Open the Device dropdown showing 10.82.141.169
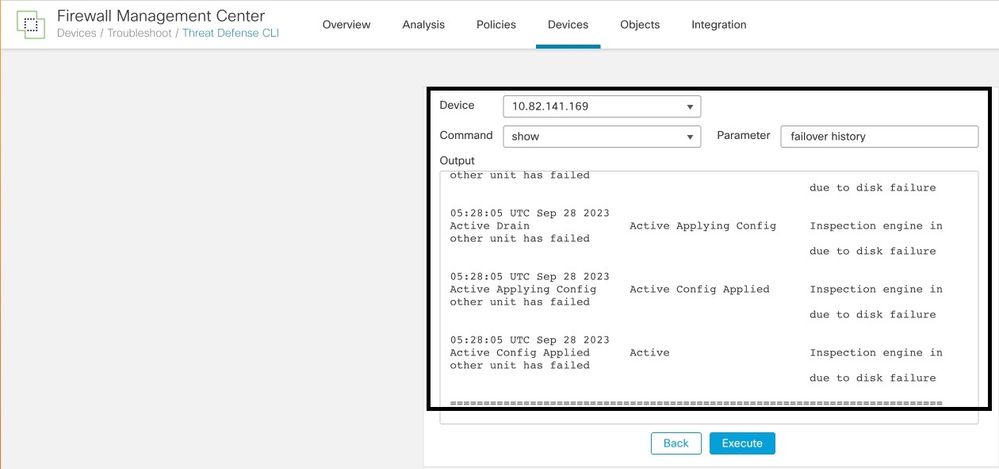This screenshot has height=469, width=999. (602, 106)
